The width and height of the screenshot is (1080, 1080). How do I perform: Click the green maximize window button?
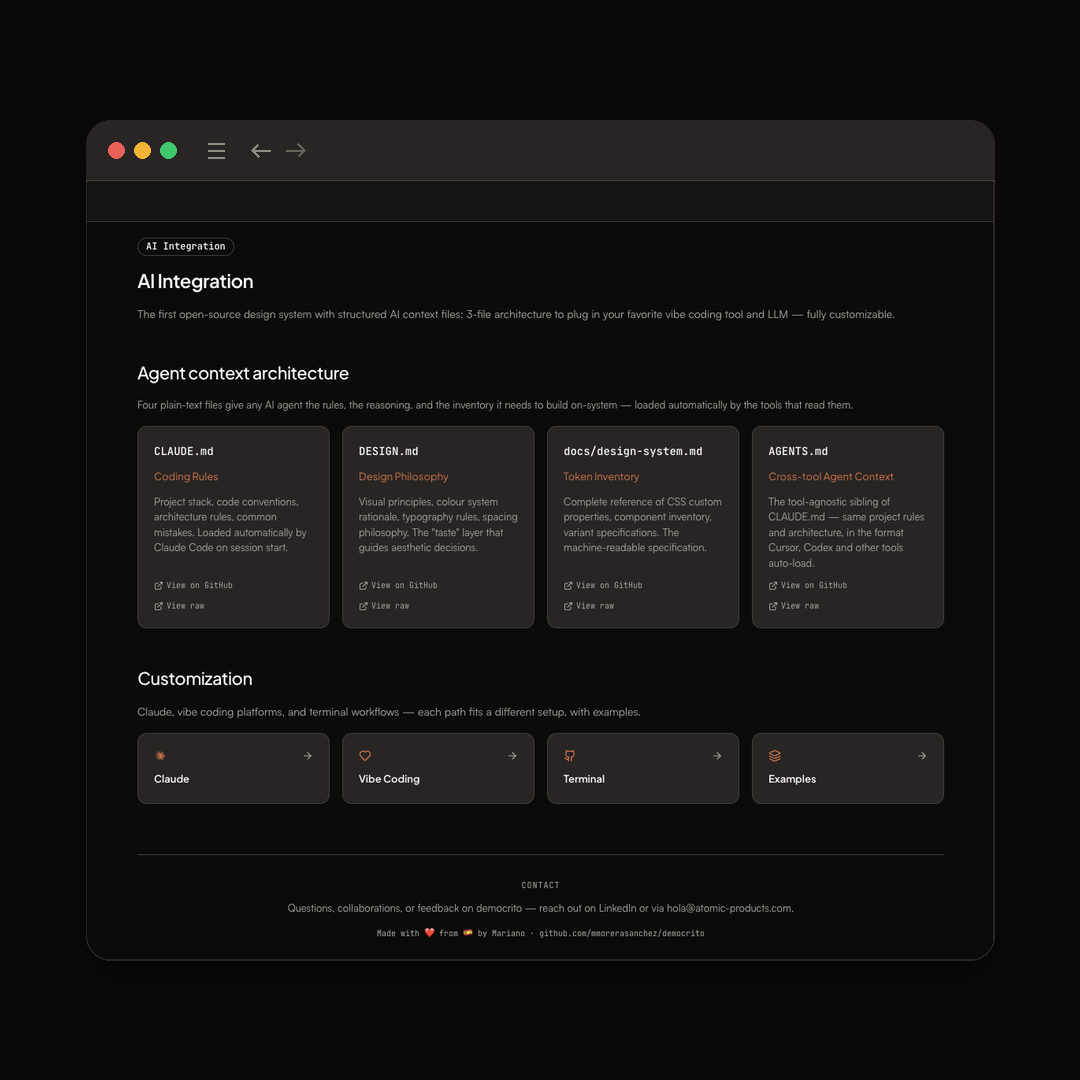169,151
